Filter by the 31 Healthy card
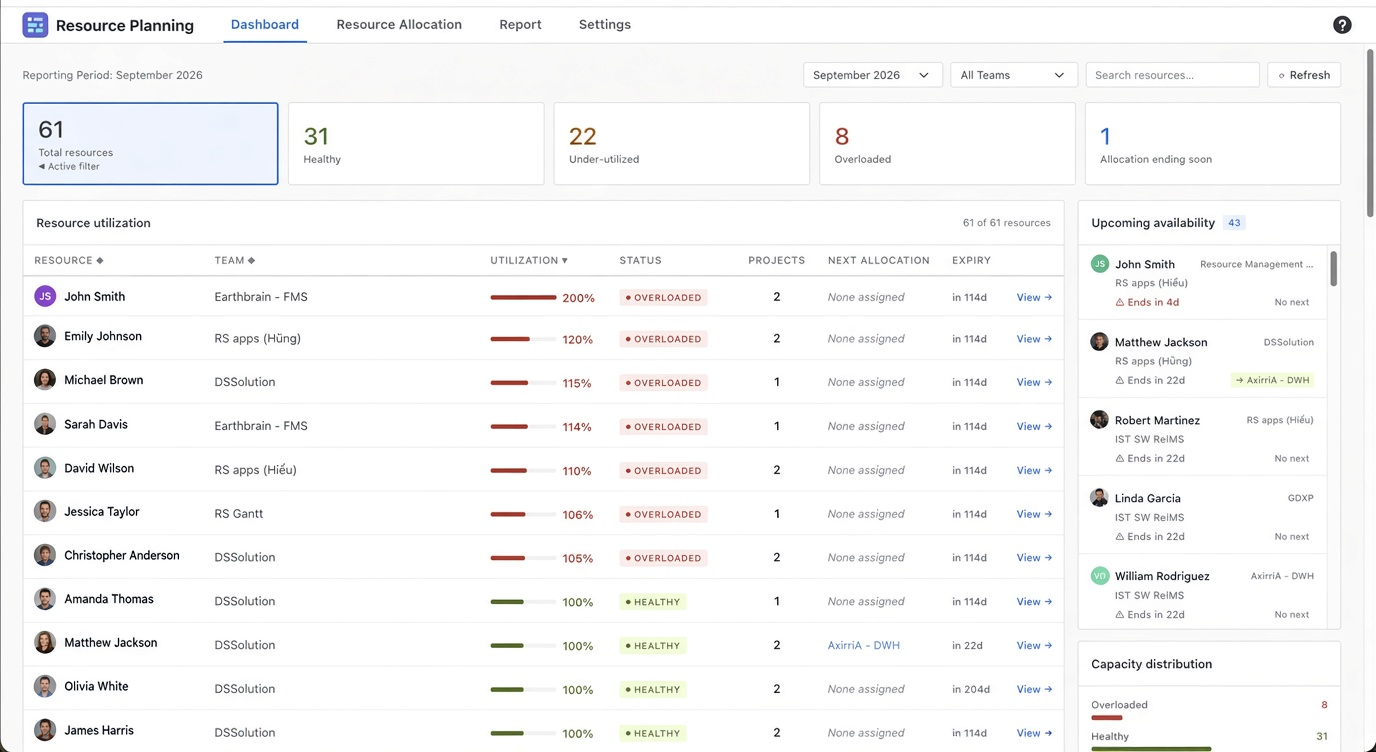The width and height of the screenshot is (1376, 752). tap(416, 144)
